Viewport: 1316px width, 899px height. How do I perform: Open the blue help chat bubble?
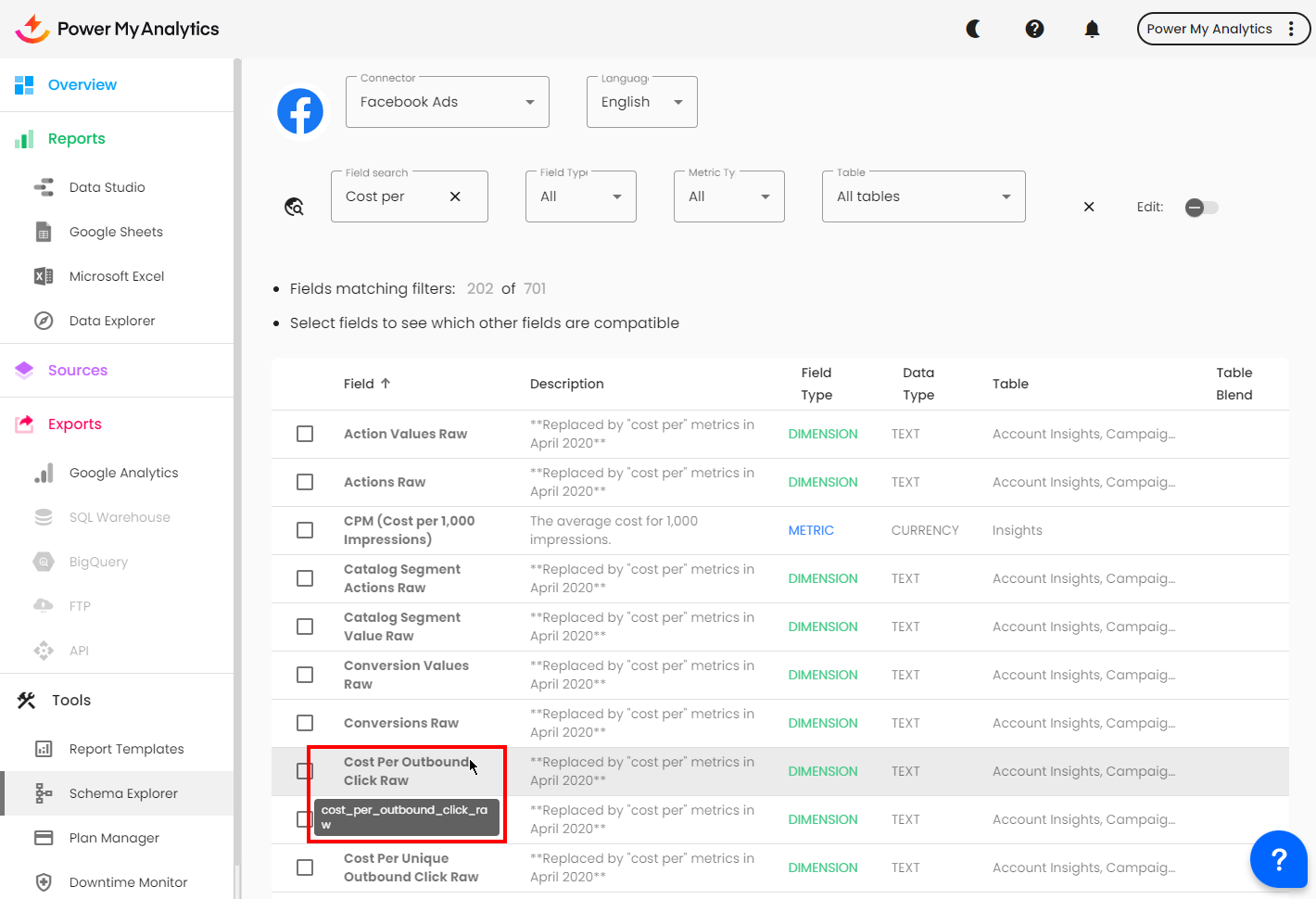[x=1278, y=859]
